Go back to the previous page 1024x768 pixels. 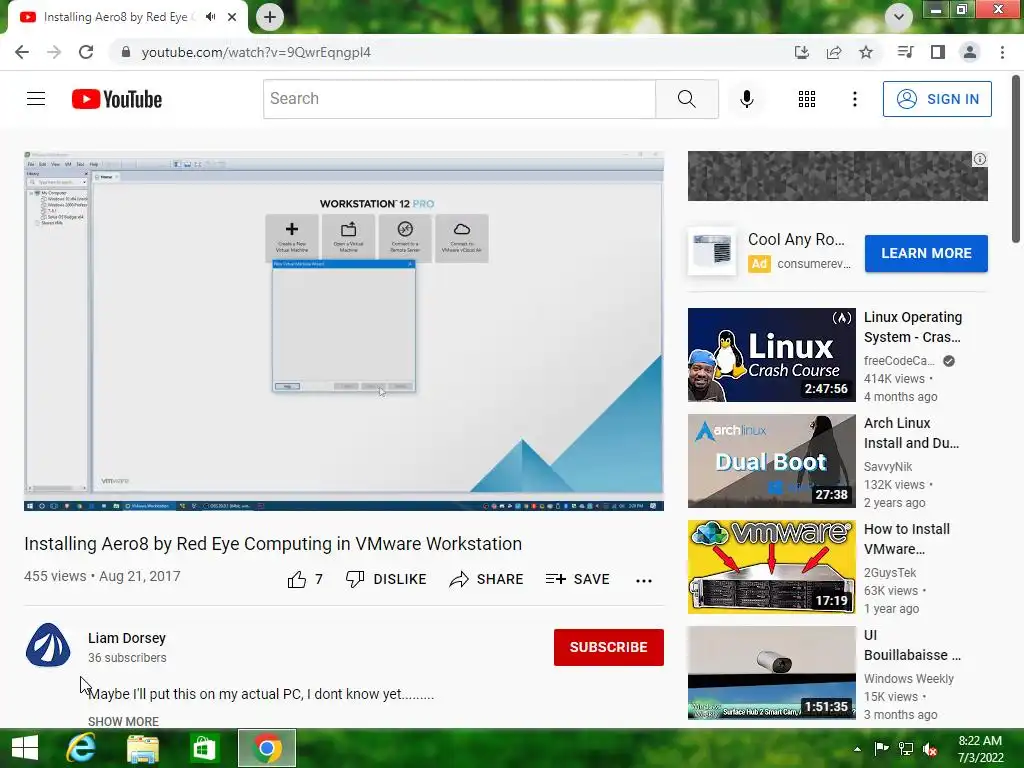pyautogui.click(x=22, y=52)
